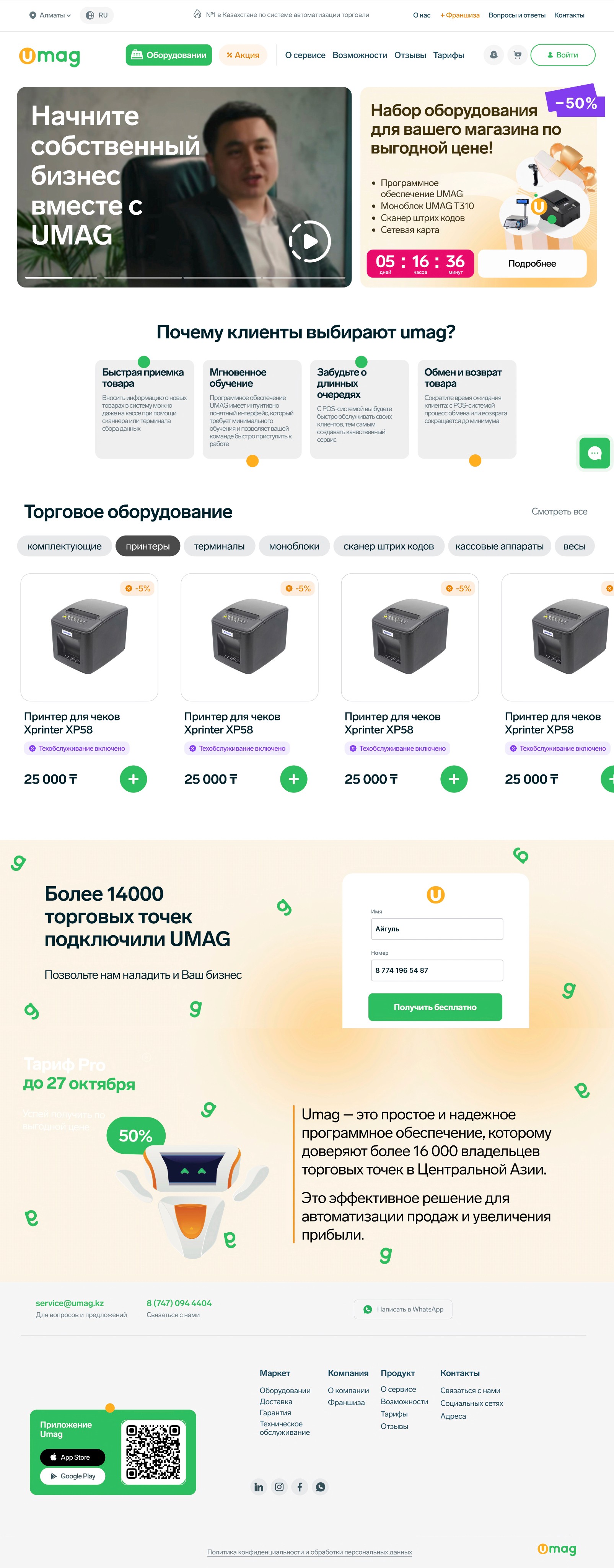Select the принтеры category tab

(x=148, y=546)
